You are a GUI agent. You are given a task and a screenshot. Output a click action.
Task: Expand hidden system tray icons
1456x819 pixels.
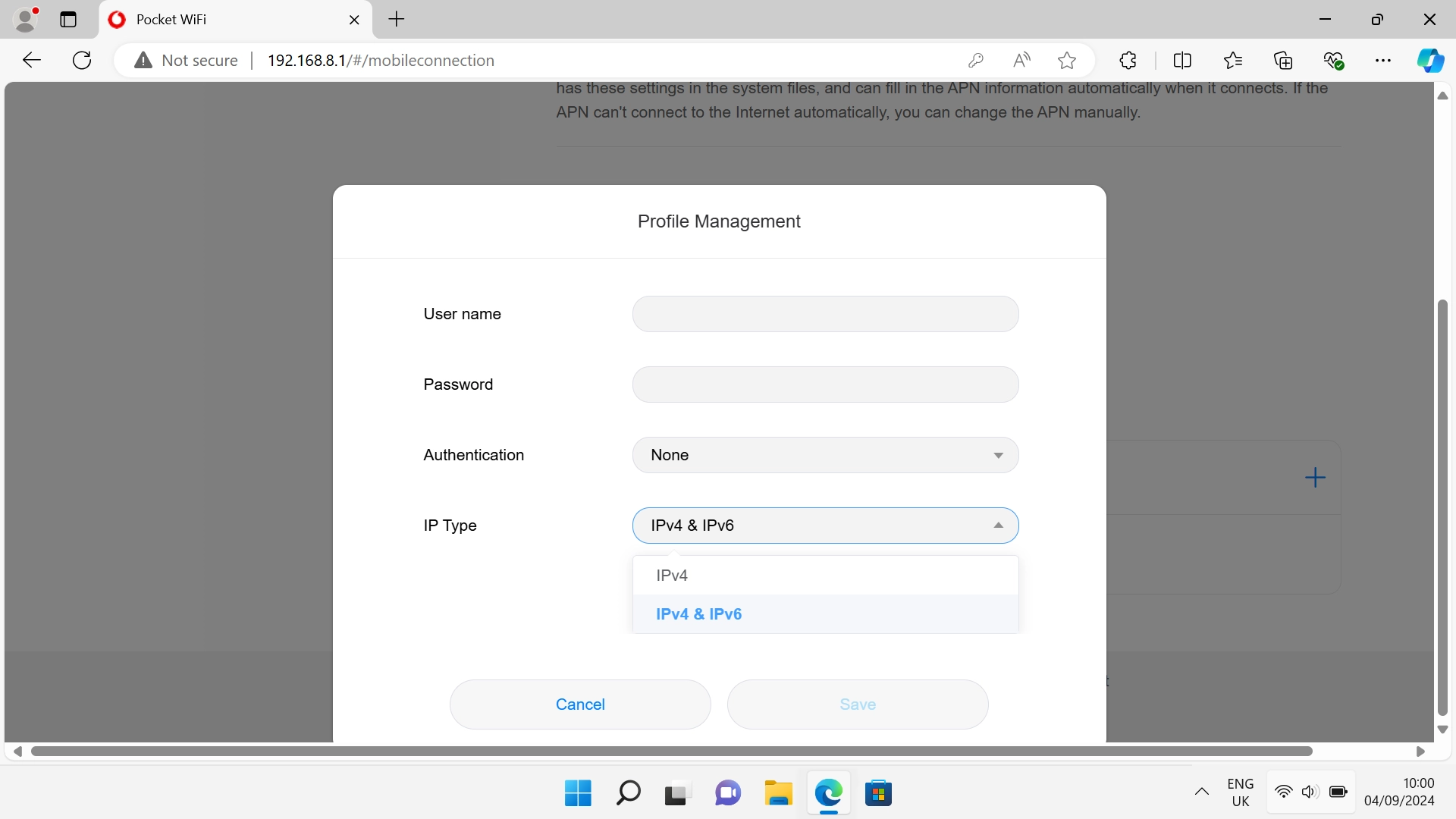click(1201, 792)
